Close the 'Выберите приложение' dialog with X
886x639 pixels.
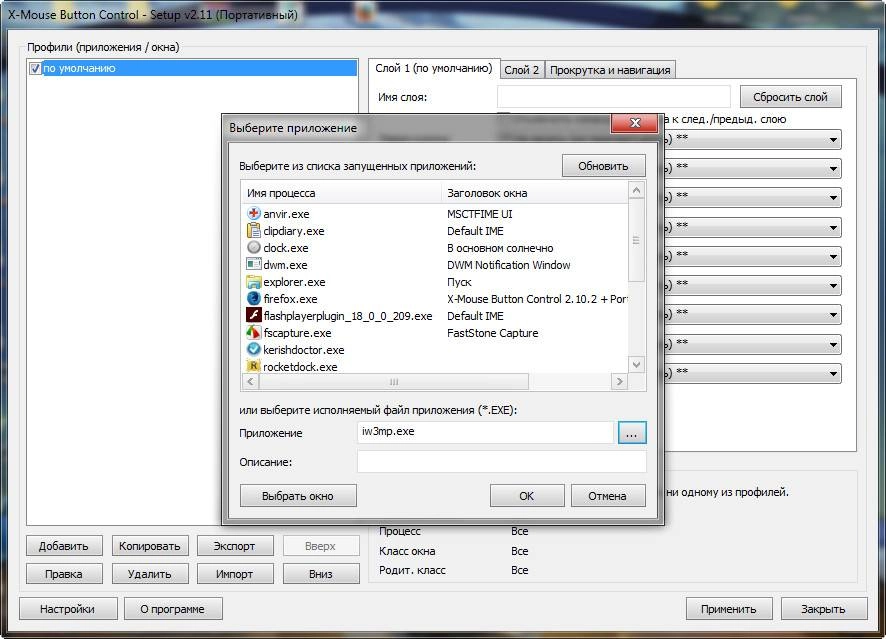coord(635,123)
